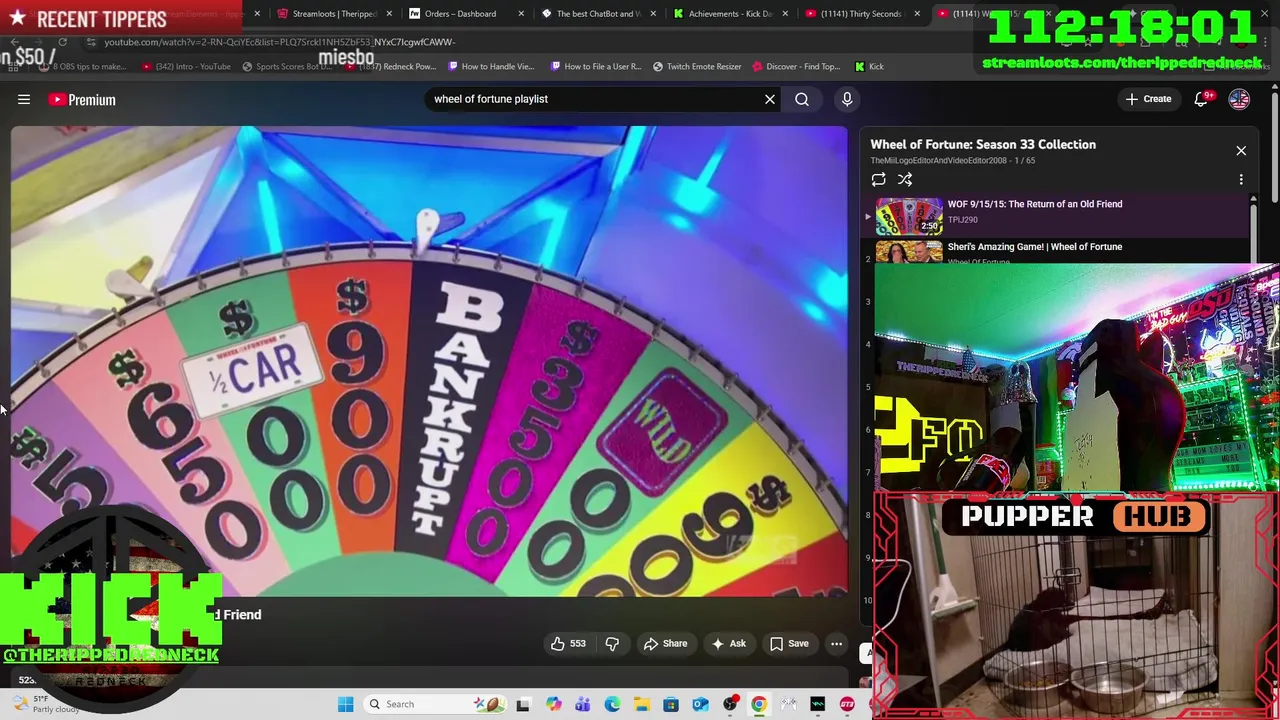Screen dimensions: 1280x720
Task: Open OBS Studio from taskbar
Action: coord(730,704)
